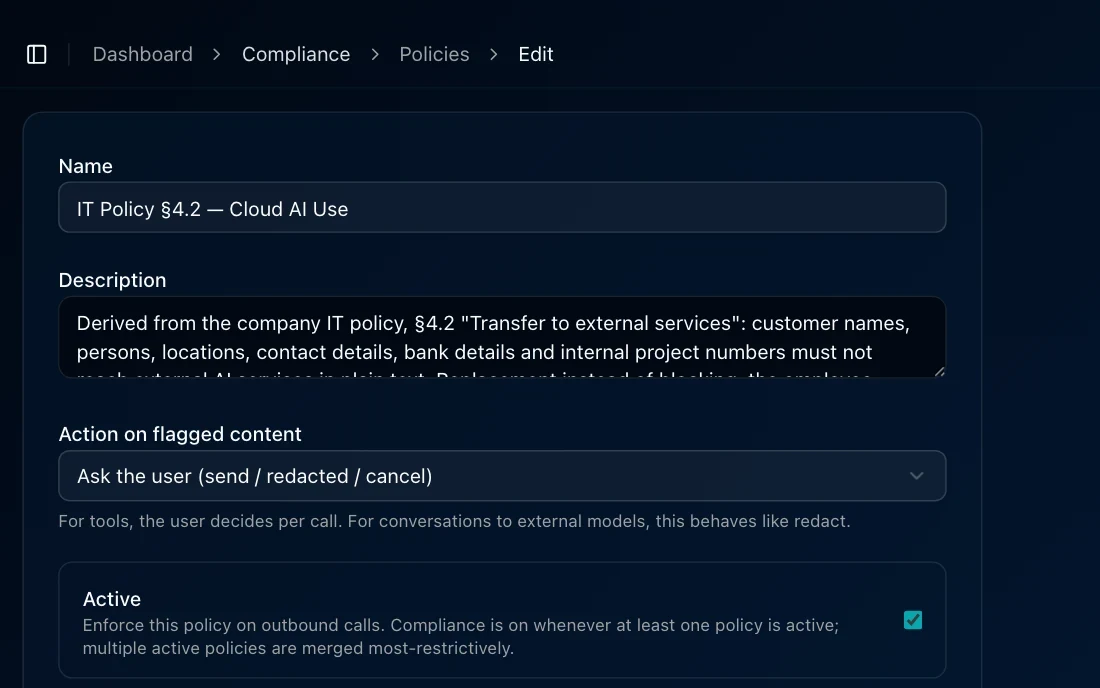Image resolution: width=1100 pixels, height=688 pixels.
Task: Click the Description field label
Action: click(112, 280)
